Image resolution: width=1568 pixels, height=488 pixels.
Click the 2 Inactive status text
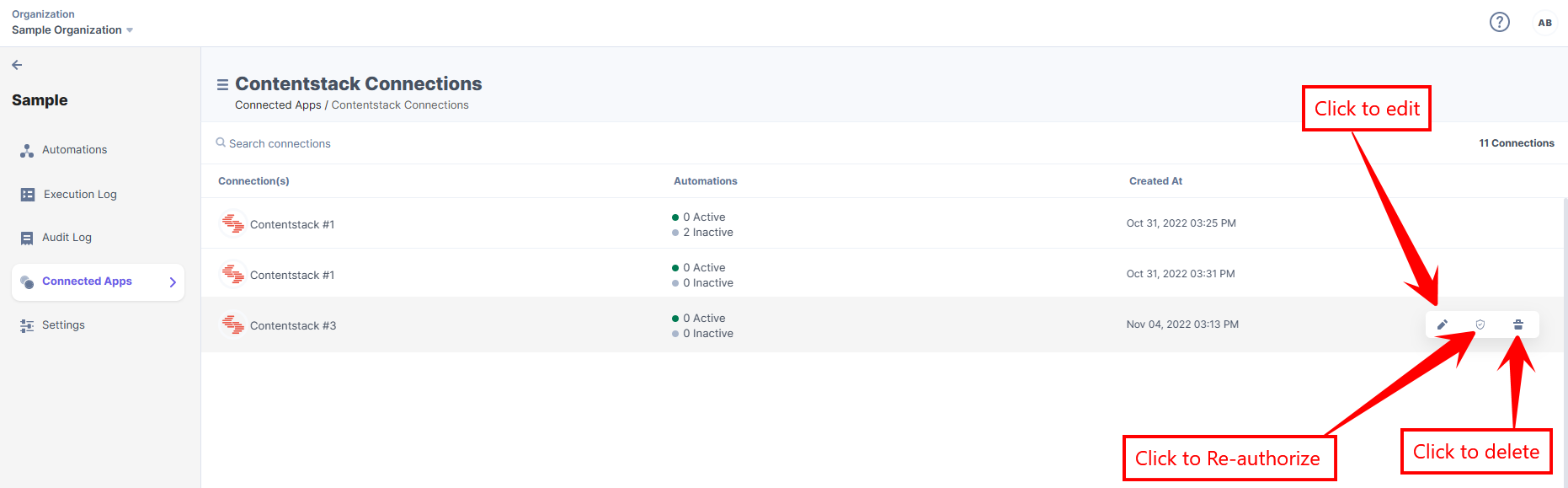coord(708,233)
